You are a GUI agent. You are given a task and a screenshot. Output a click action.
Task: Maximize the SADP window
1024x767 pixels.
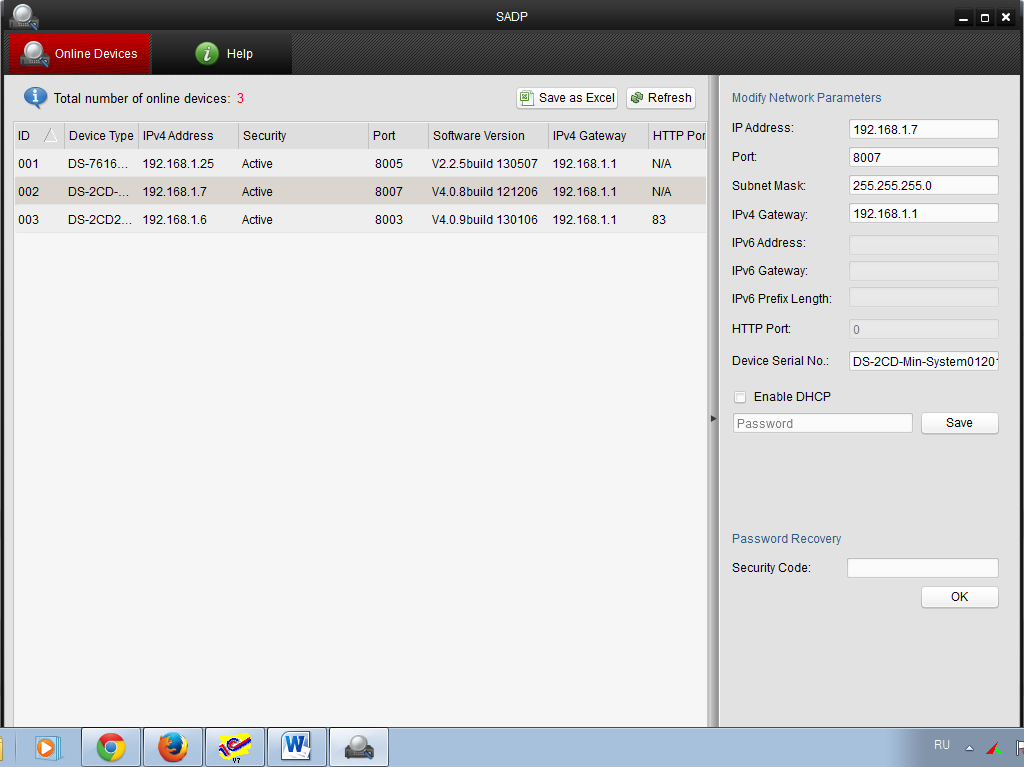985,18
